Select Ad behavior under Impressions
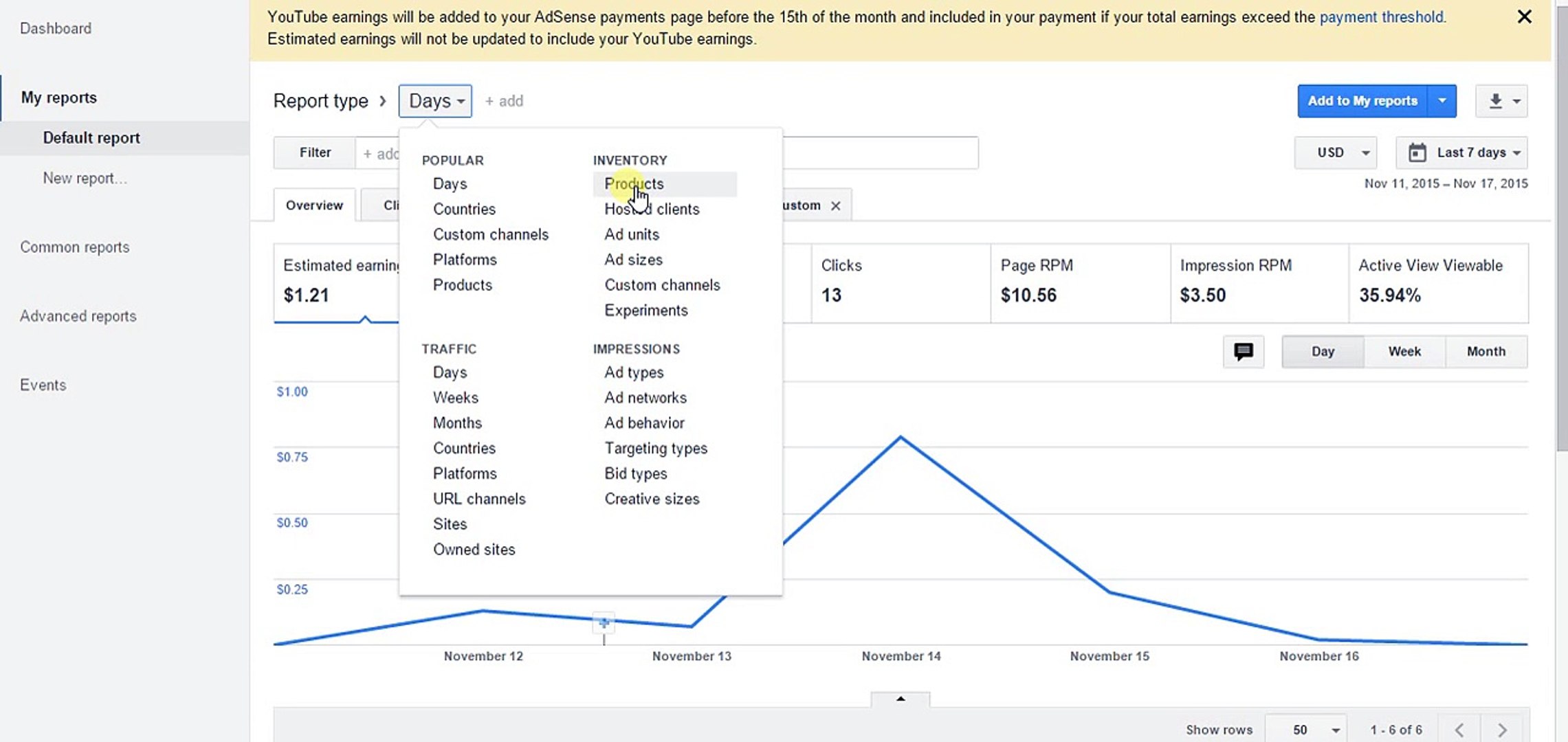1568x742 pixels. [644, 423]
